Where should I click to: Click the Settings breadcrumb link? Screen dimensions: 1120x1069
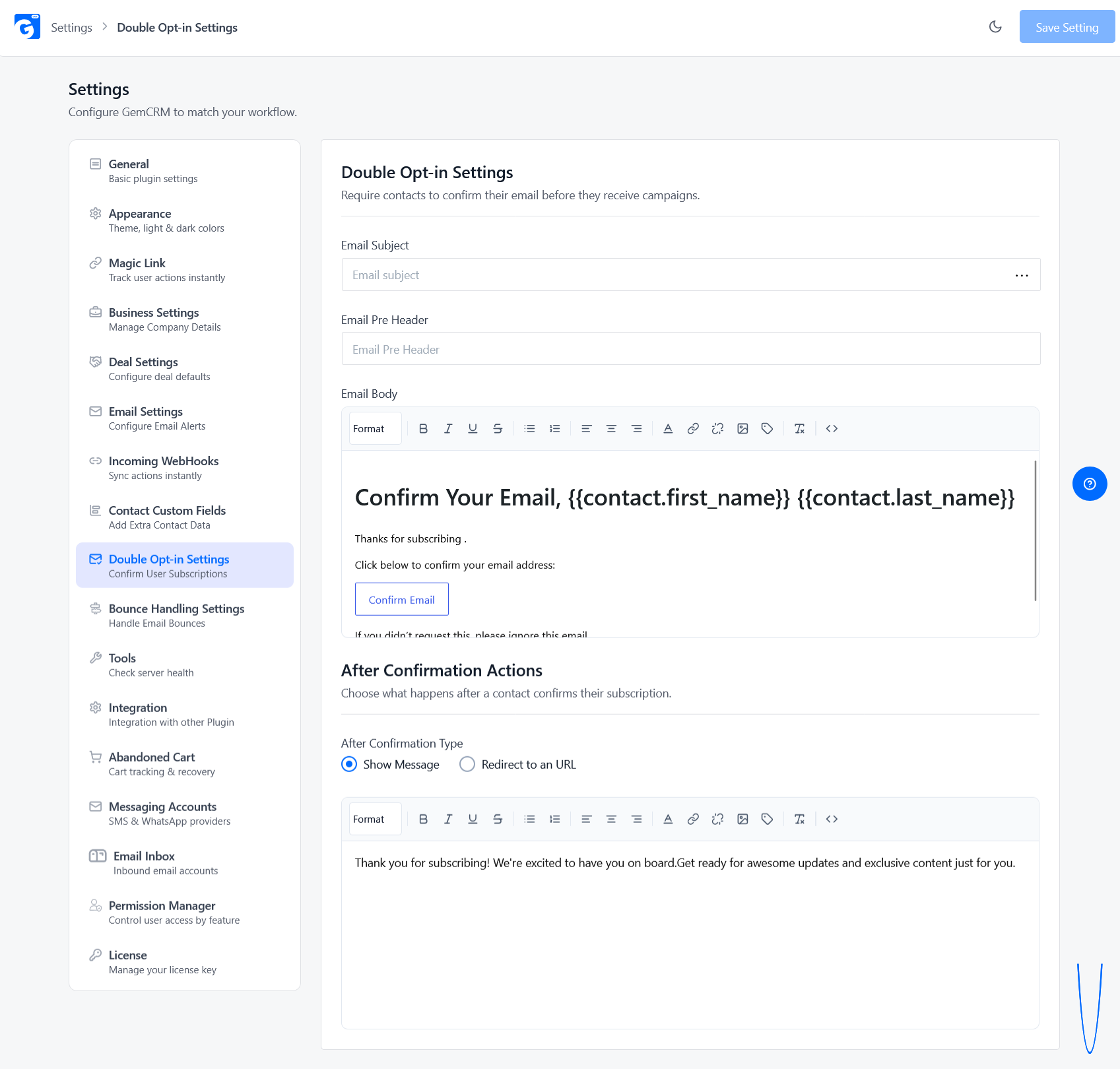pos(71,28)
